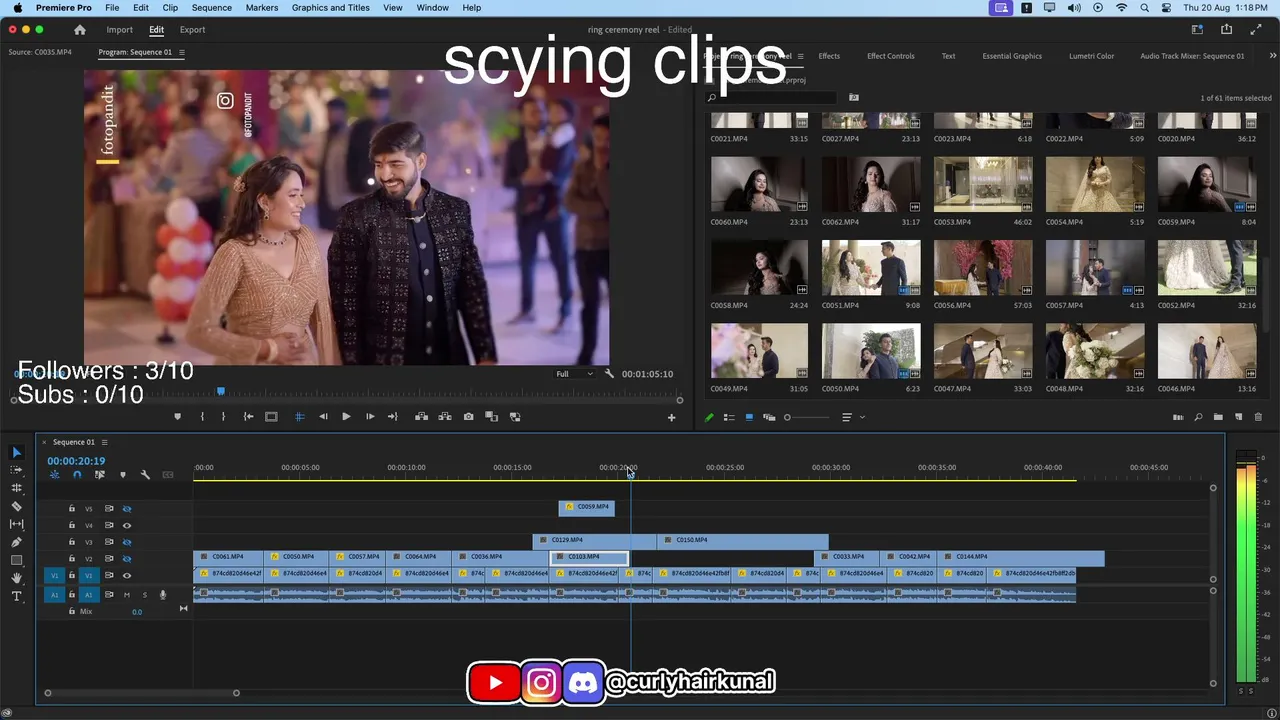Toggle lock on track V5
1280x720 pixels.
pos(71,509)
